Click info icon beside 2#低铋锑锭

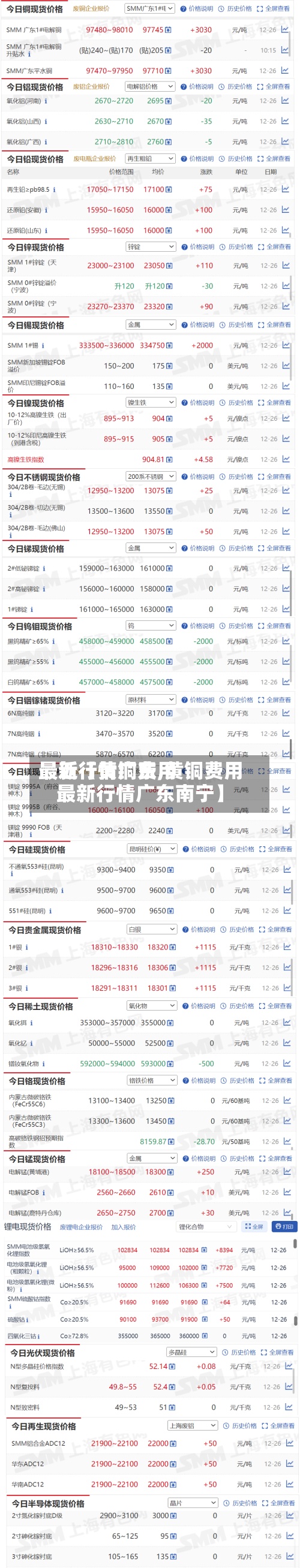pyautogui.click(x=44, y=569)
